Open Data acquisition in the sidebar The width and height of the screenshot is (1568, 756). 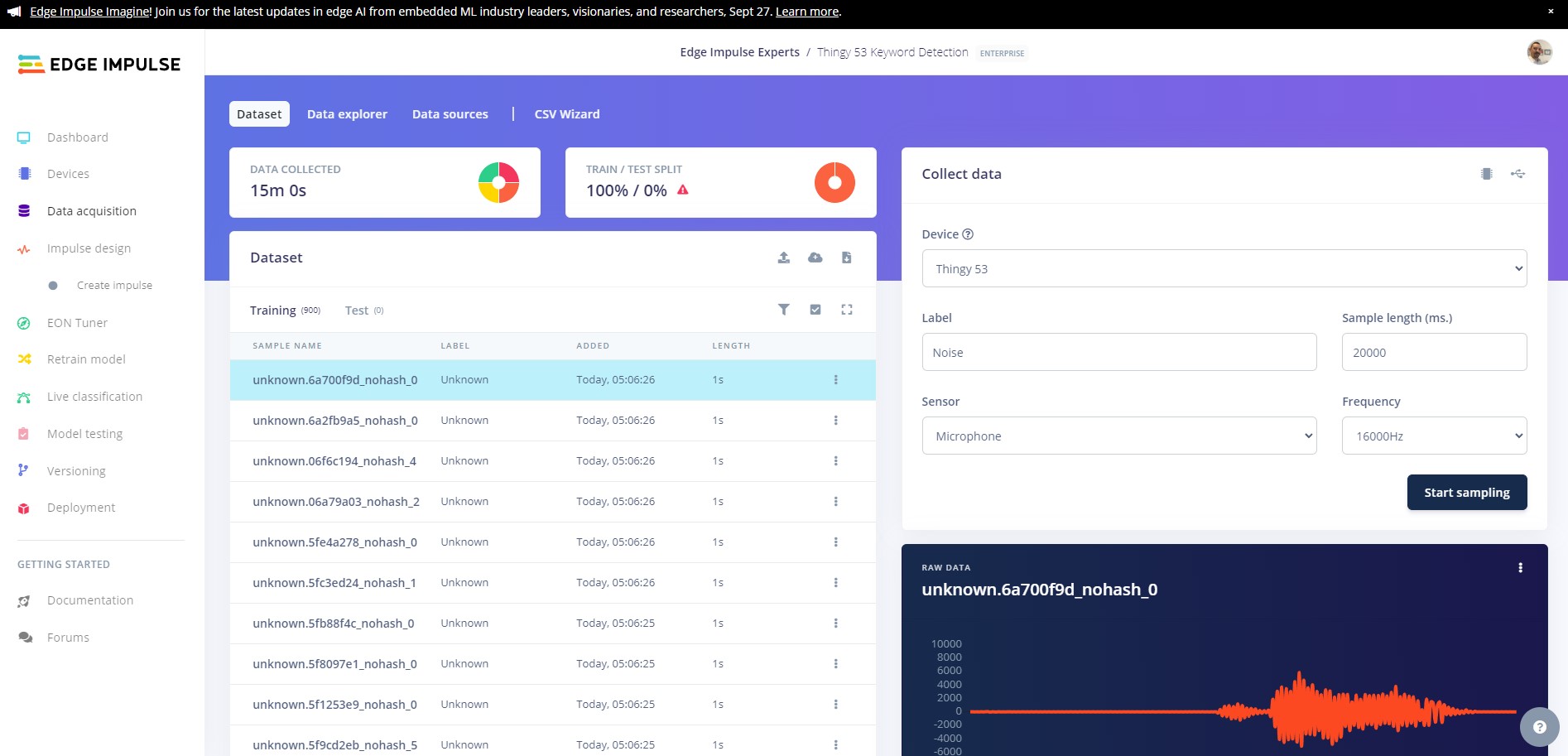click(91, 211)
